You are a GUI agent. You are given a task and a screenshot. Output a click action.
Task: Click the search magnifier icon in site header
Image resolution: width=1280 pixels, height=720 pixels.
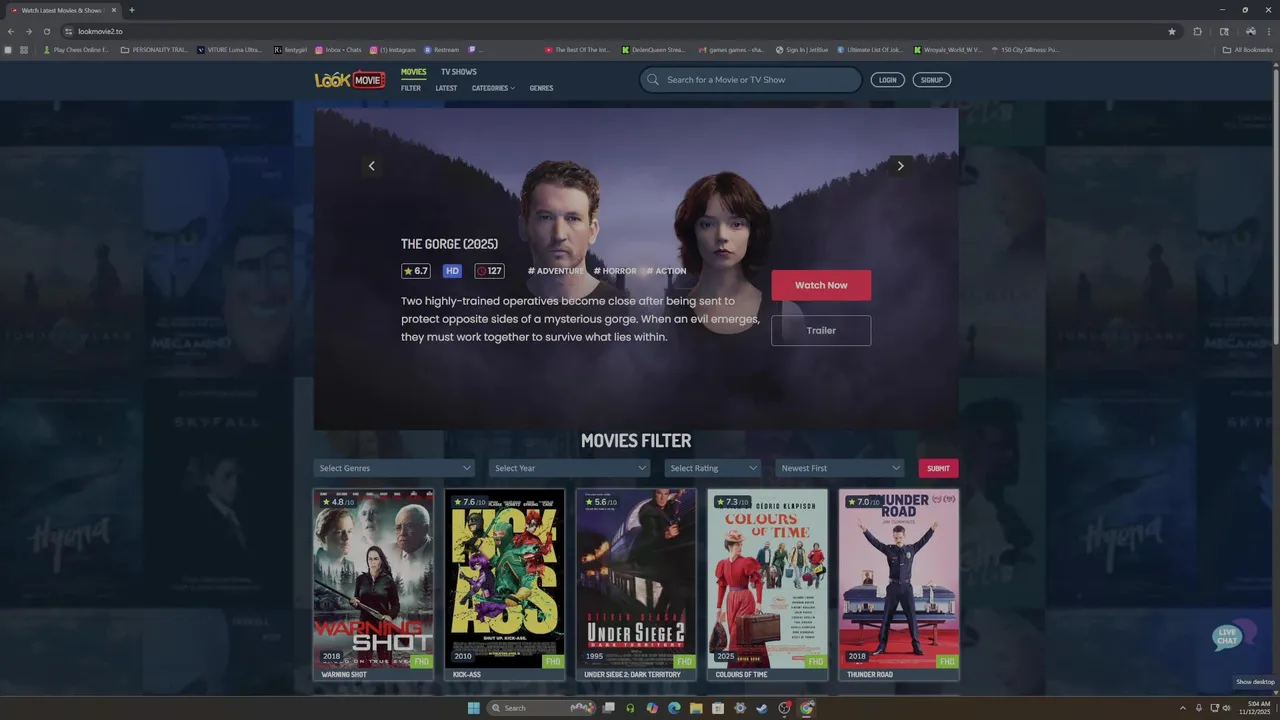(653, 80)
